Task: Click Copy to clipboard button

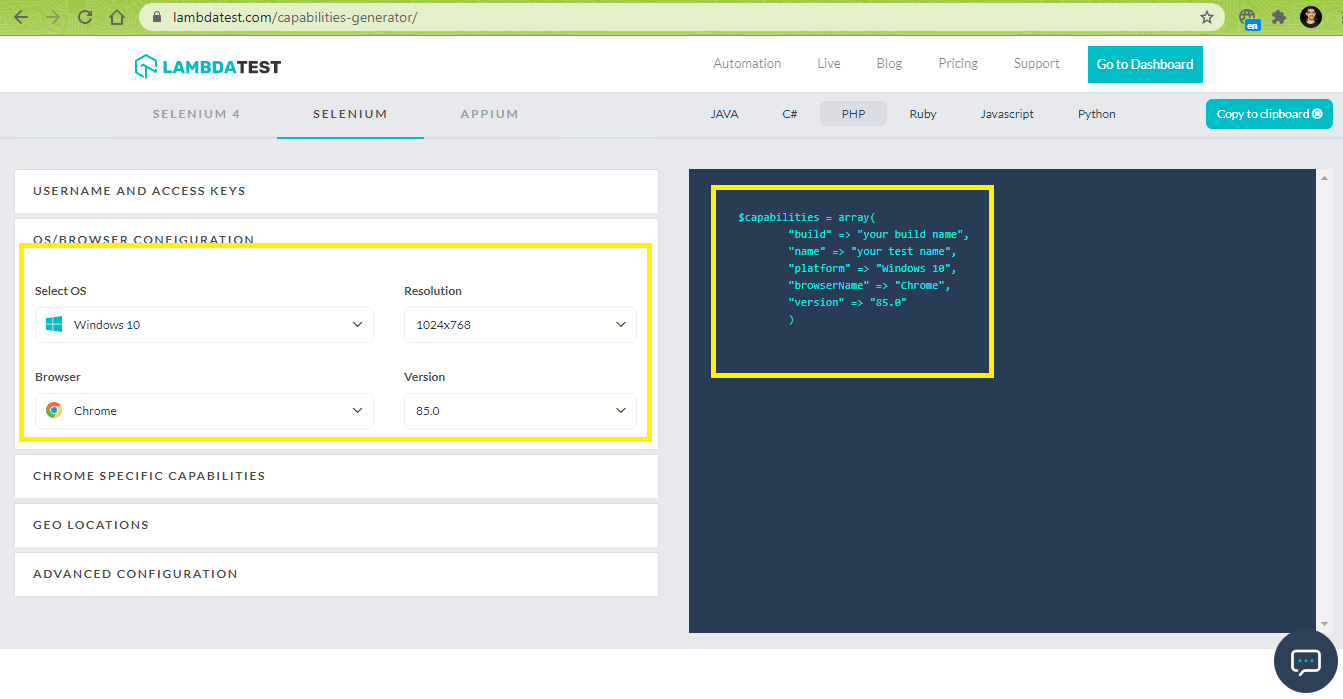Action: [x=1268, y=114]
